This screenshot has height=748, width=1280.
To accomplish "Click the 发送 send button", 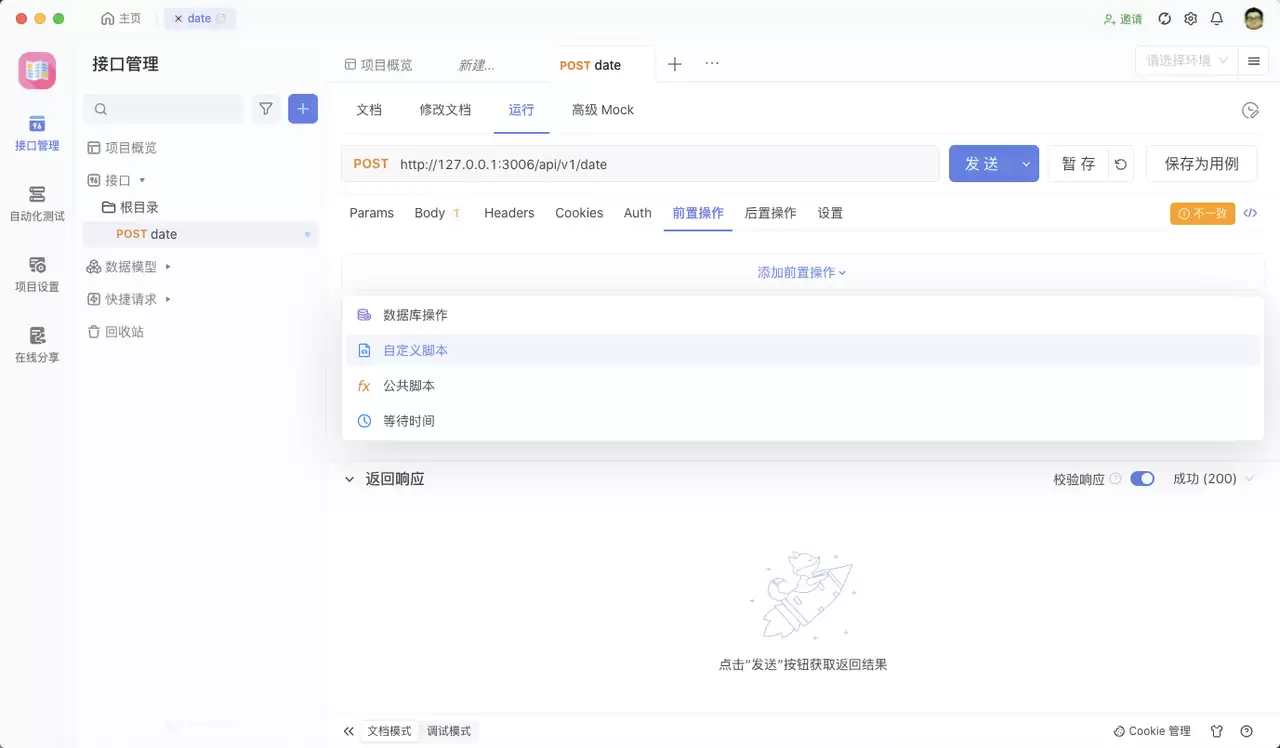I will click(x=981, y=164).
